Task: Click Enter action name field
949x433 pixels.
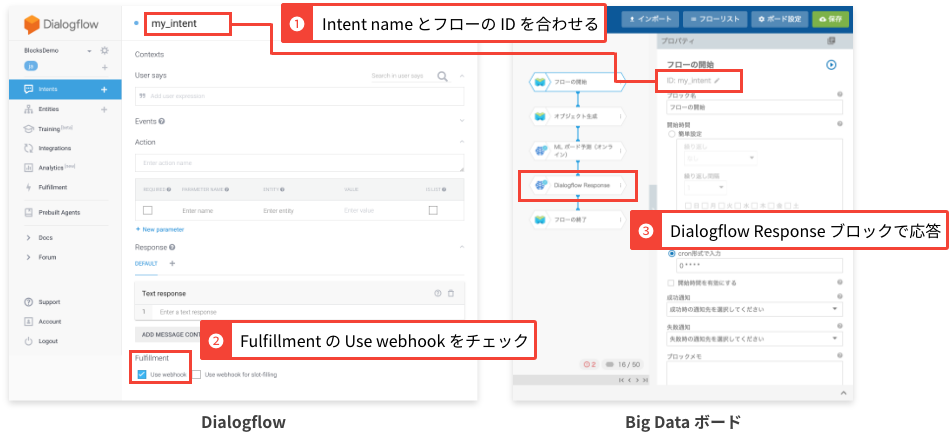Action: pos(300,163)
